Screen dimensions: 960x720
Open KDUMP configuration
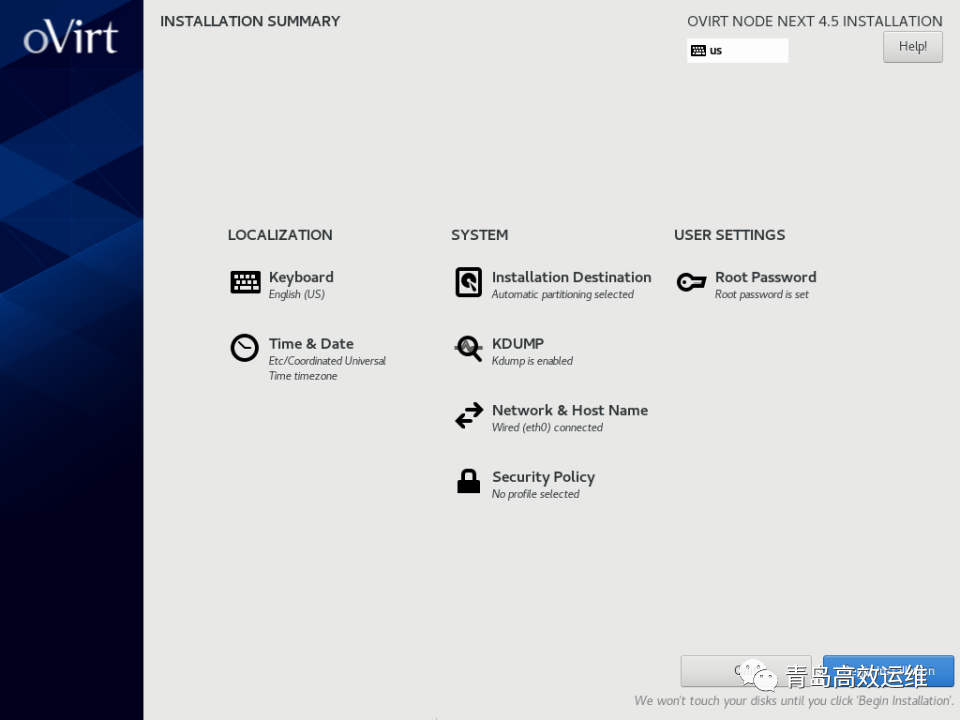tap(518, 343)
